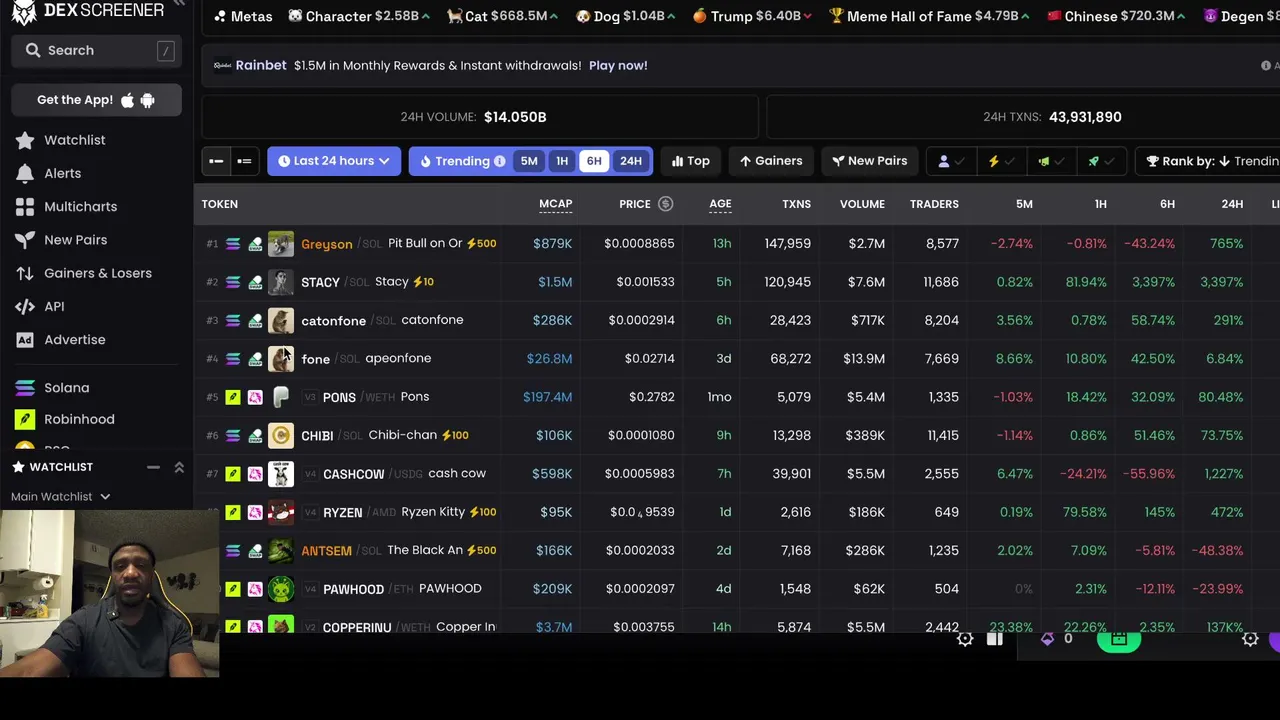Open the Meme Hall of Fame meta
This screenshot has height=720, width=1280.
point(930,16)
